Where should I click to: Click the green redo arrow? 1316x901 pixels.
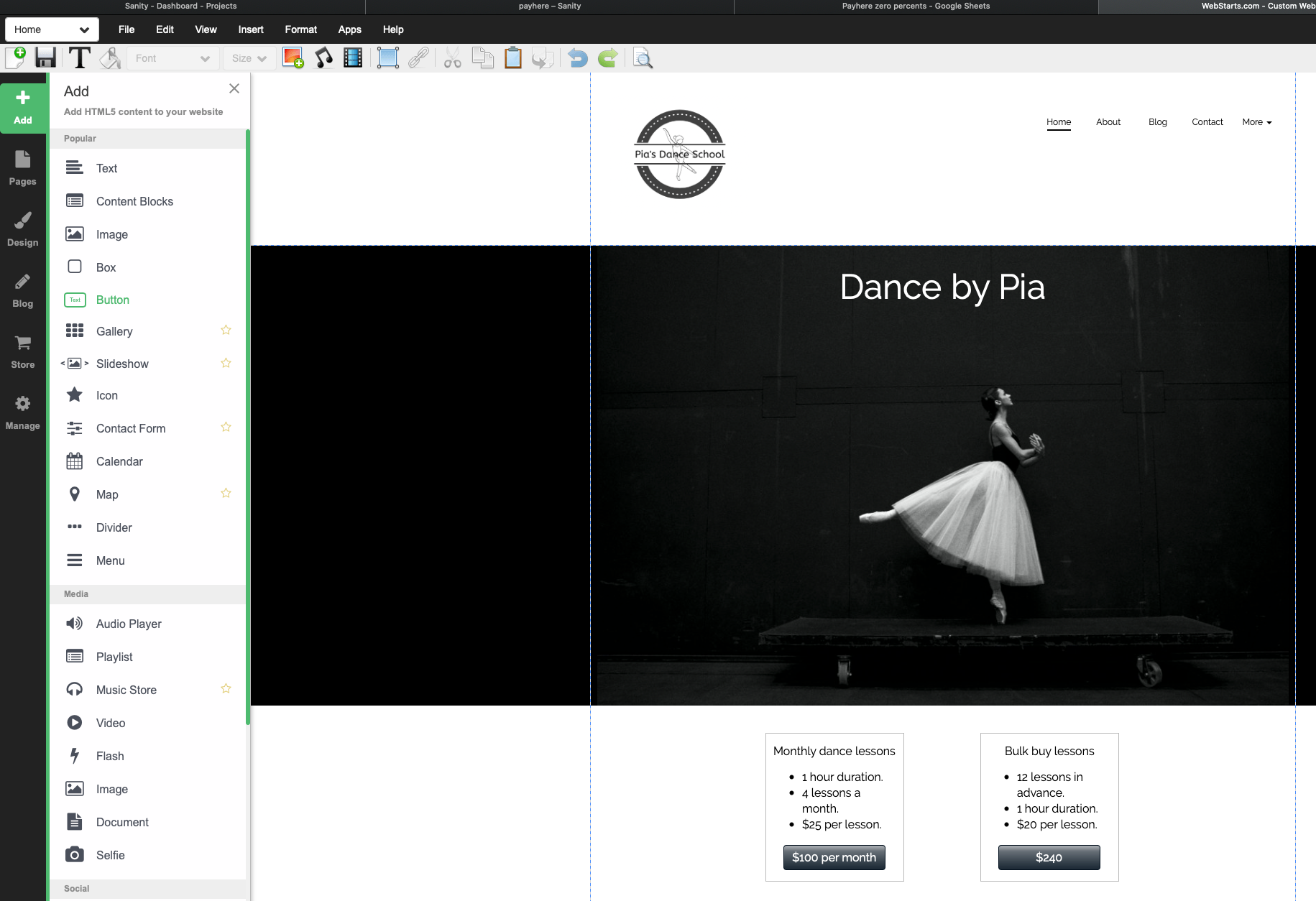(608, 57)
